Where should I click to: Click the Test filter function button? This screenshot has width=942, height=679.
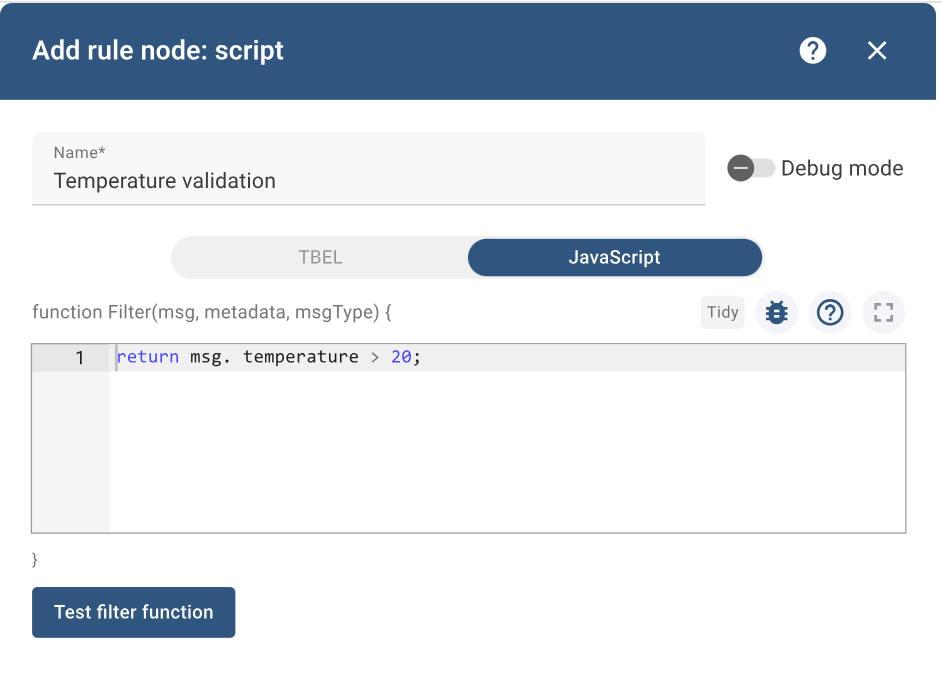(x=134, y=612)
